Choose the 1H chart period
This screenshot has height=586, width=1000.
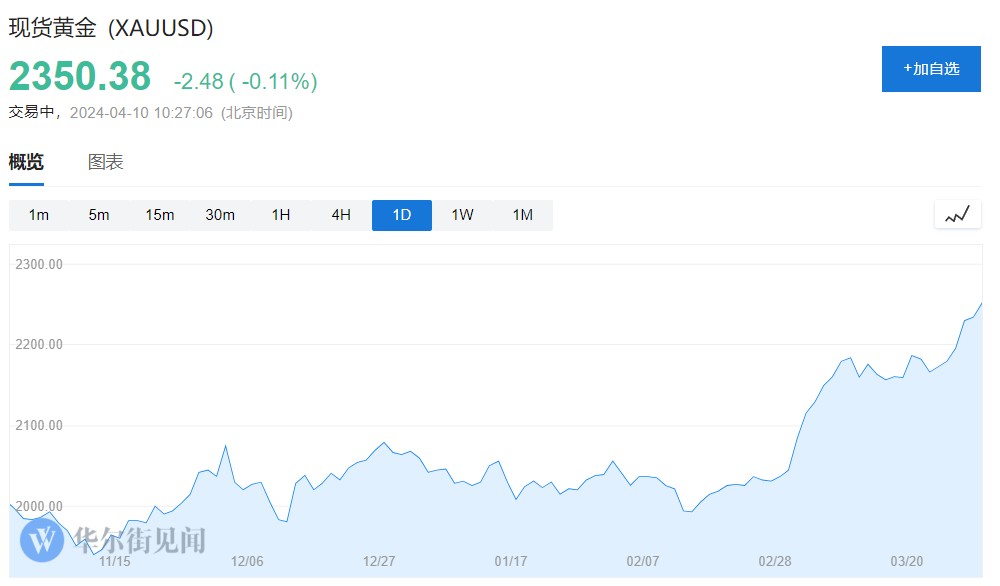click(x=281, y=215)
